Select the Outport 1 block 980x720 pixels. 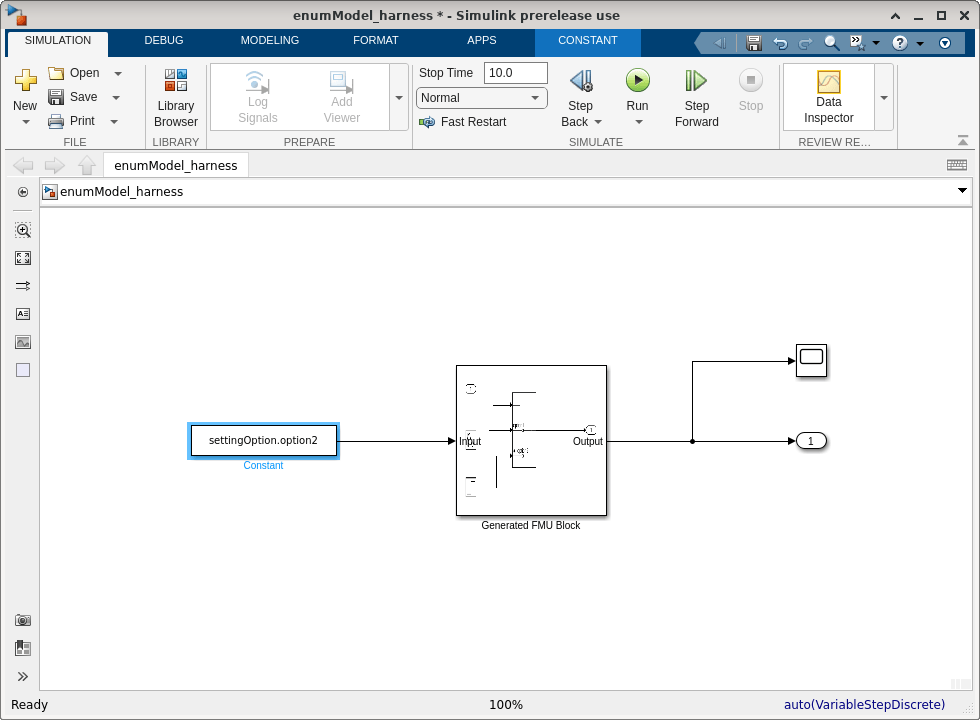(x=811, y=441)
